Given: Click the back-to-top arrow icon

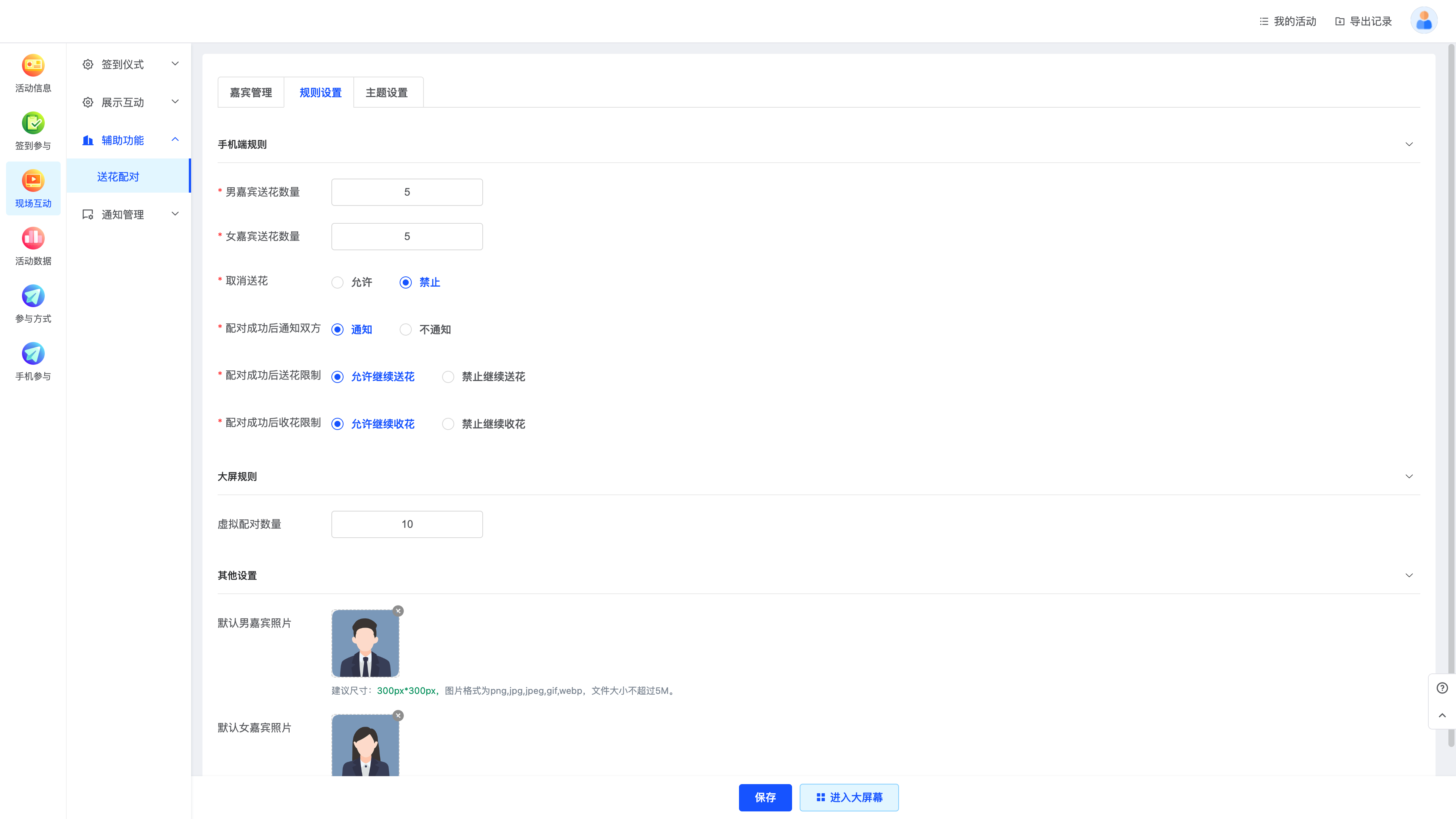Looking at the screenshot, I should pos(1442,715).
